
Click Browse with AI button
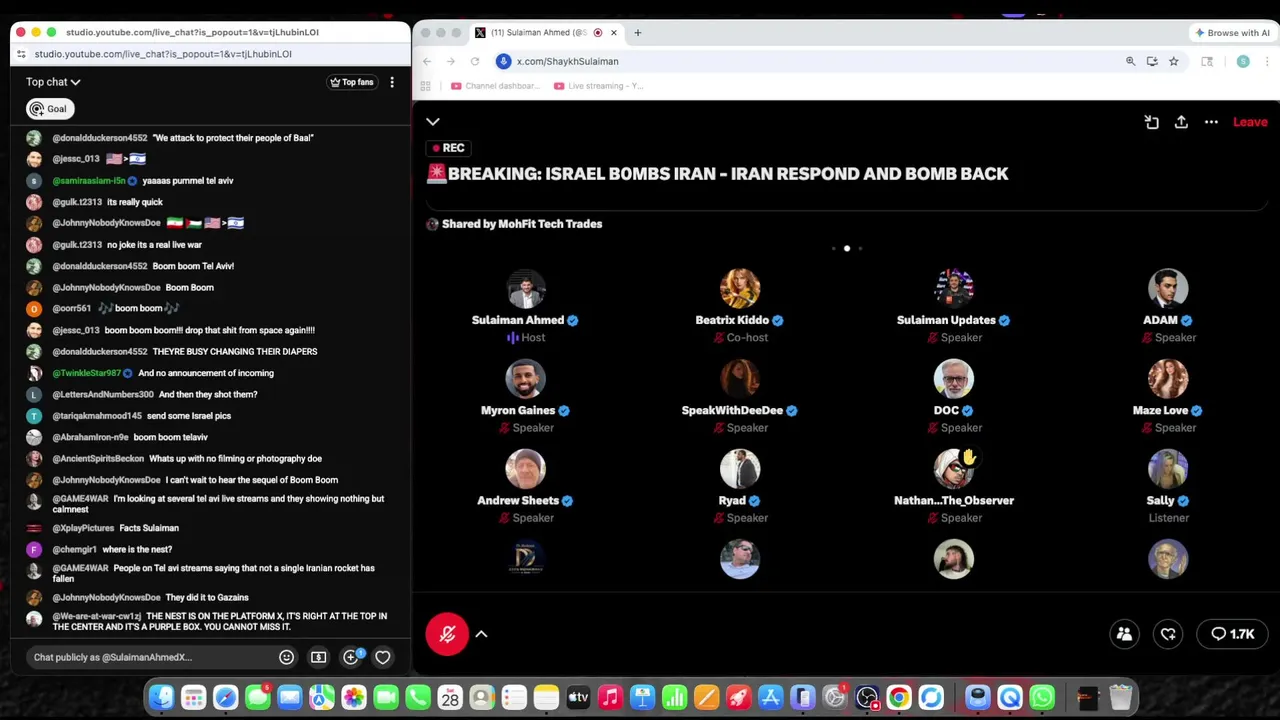1232,32
